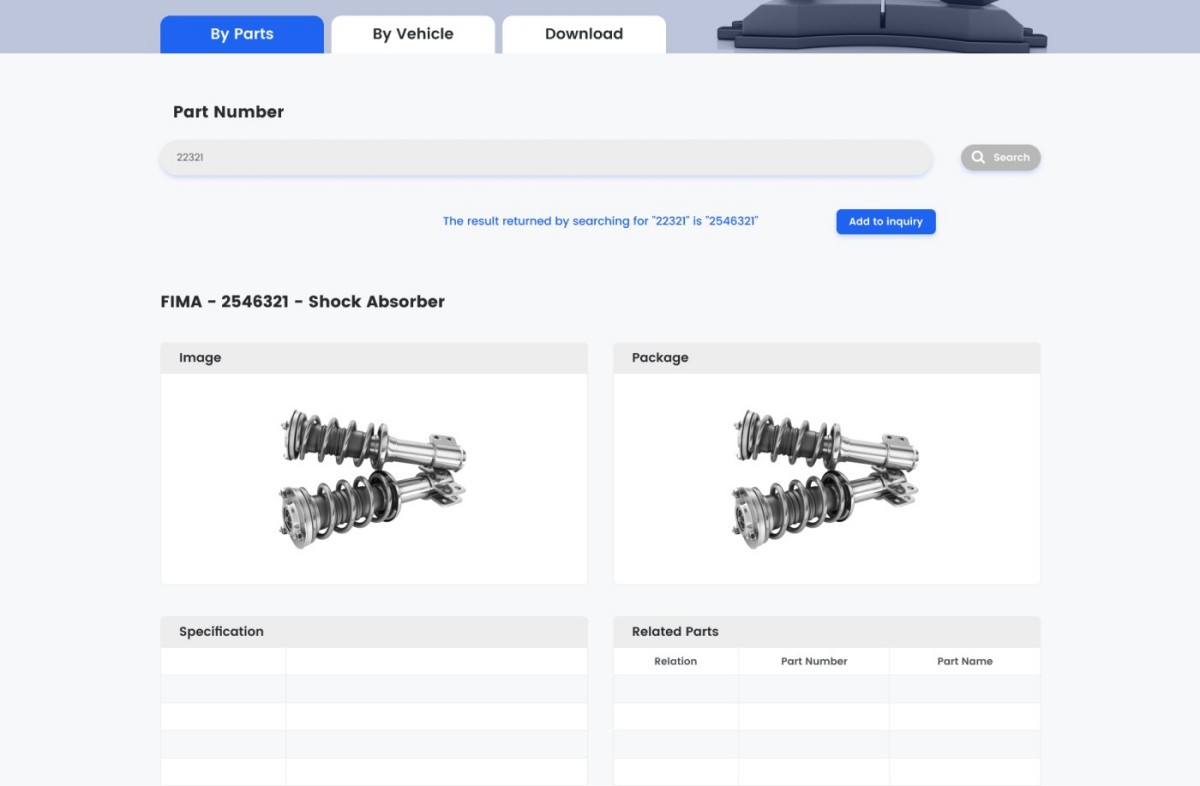Click the Package panel header
Viewport: 1200px width, 786px height.
coord(826,358)
